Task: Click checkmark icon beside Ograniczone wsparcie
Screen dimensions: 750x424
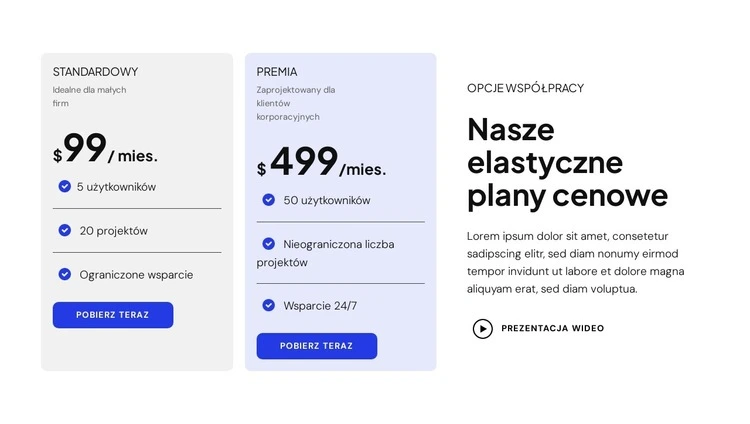Action: click(65, 274)
